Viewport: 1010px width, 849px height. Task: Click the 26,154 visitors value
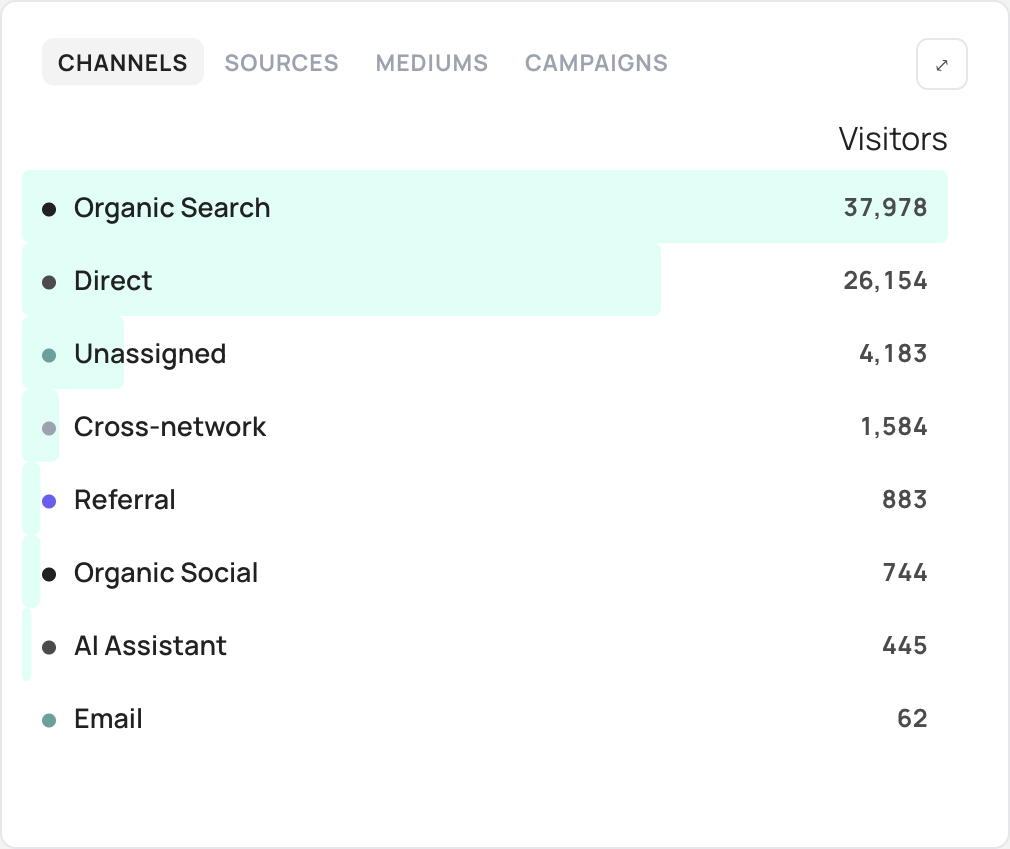tap(885, 280)
